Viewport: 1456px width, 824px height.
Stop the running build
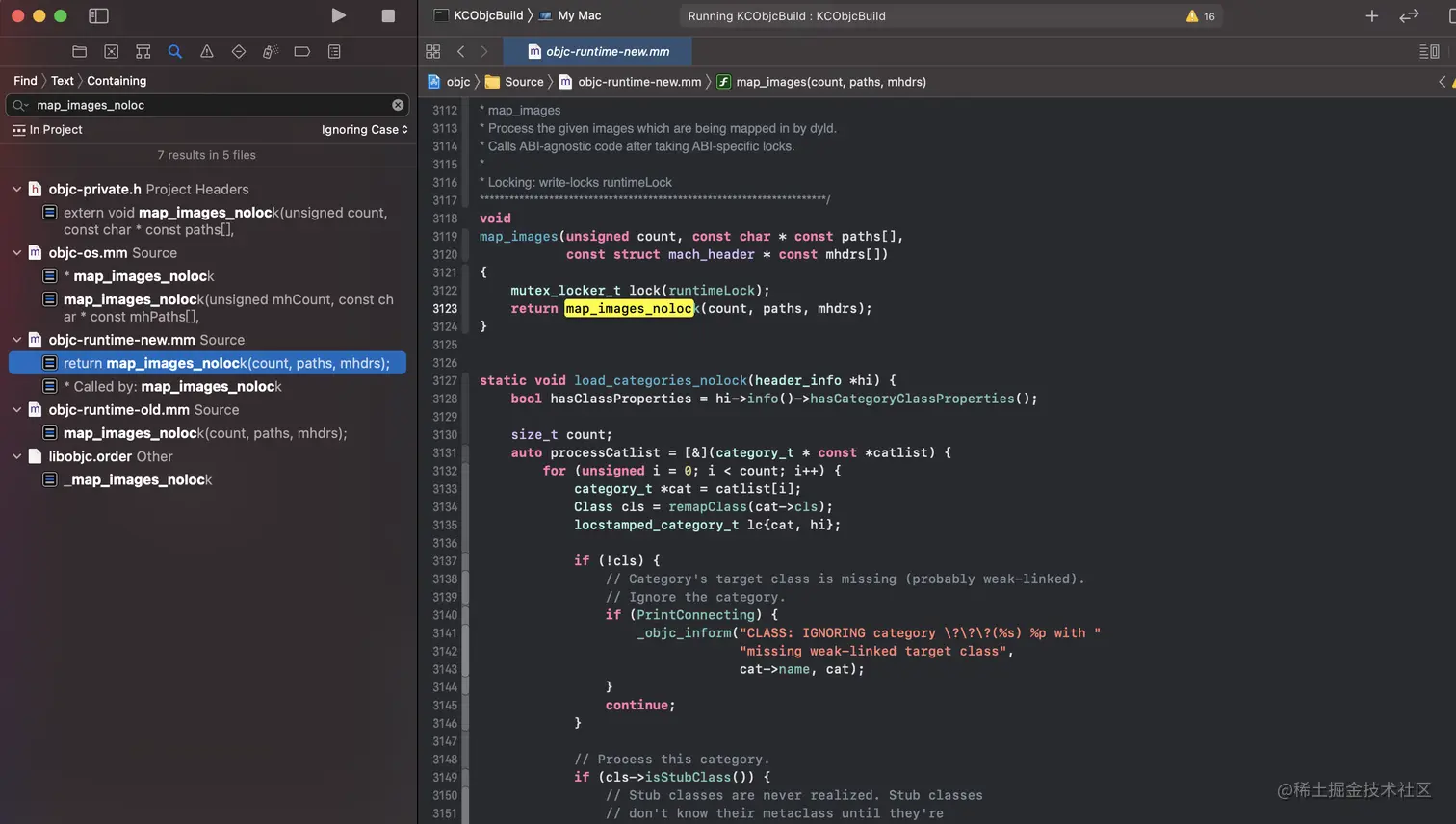point(388,15)
